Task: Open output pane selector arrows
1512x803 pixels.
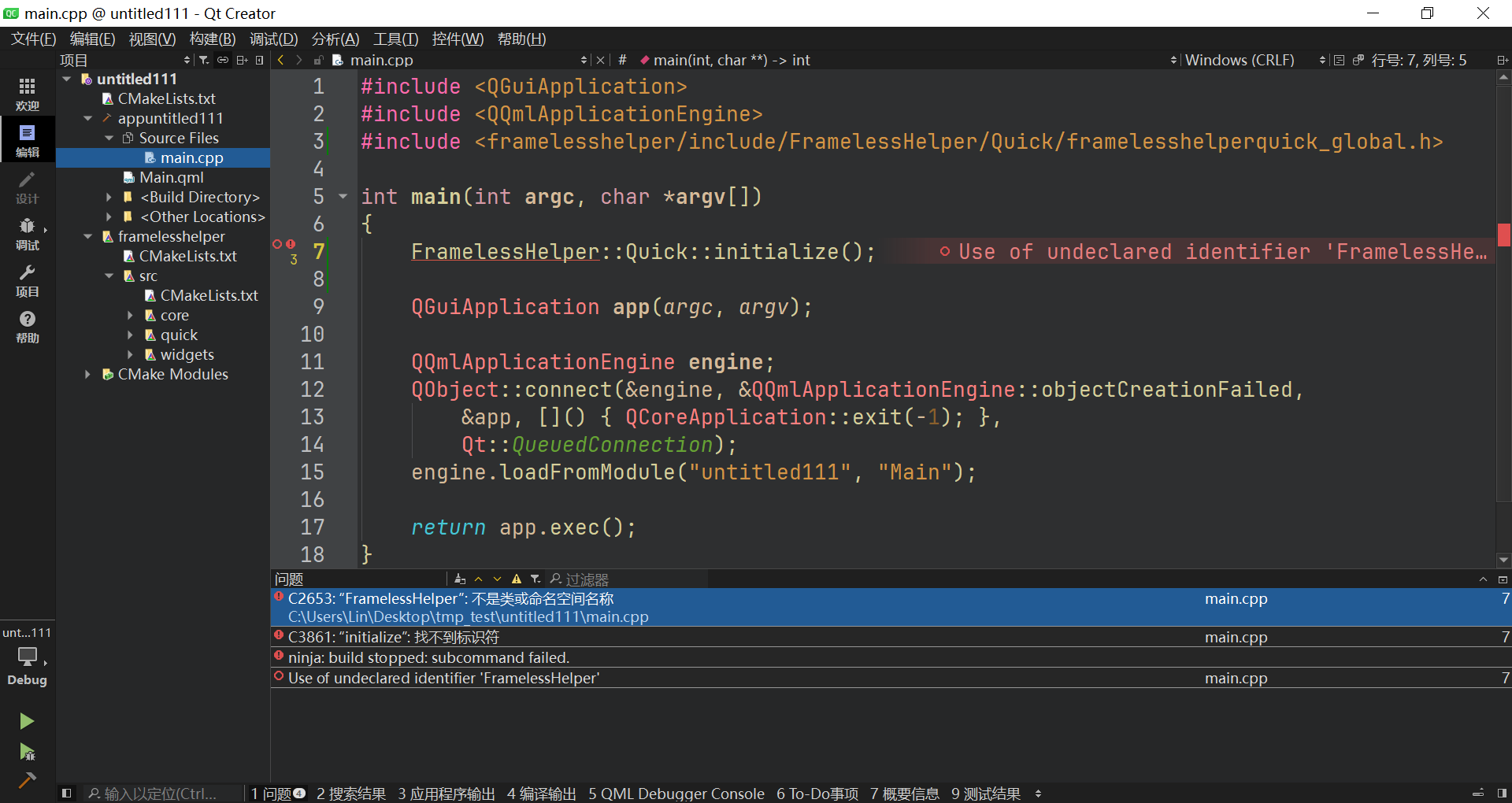Action: coord(1038,794)
